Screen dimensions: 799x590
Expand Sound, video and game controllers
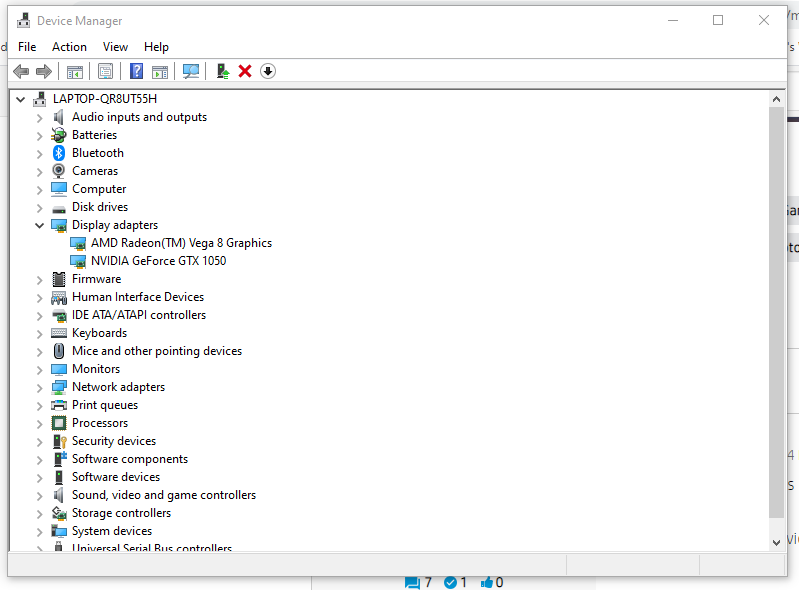[39, 496]
